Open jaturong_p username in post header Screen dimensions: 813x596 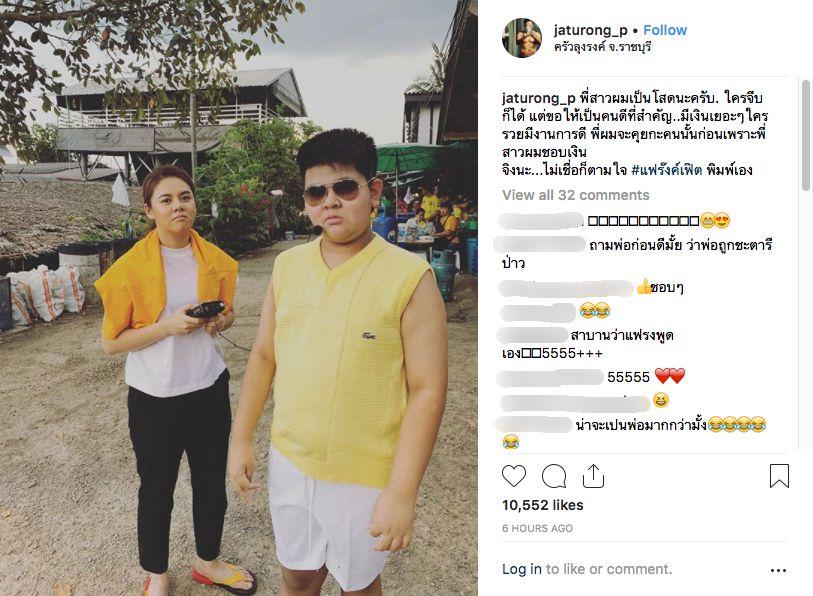point(591,30)
